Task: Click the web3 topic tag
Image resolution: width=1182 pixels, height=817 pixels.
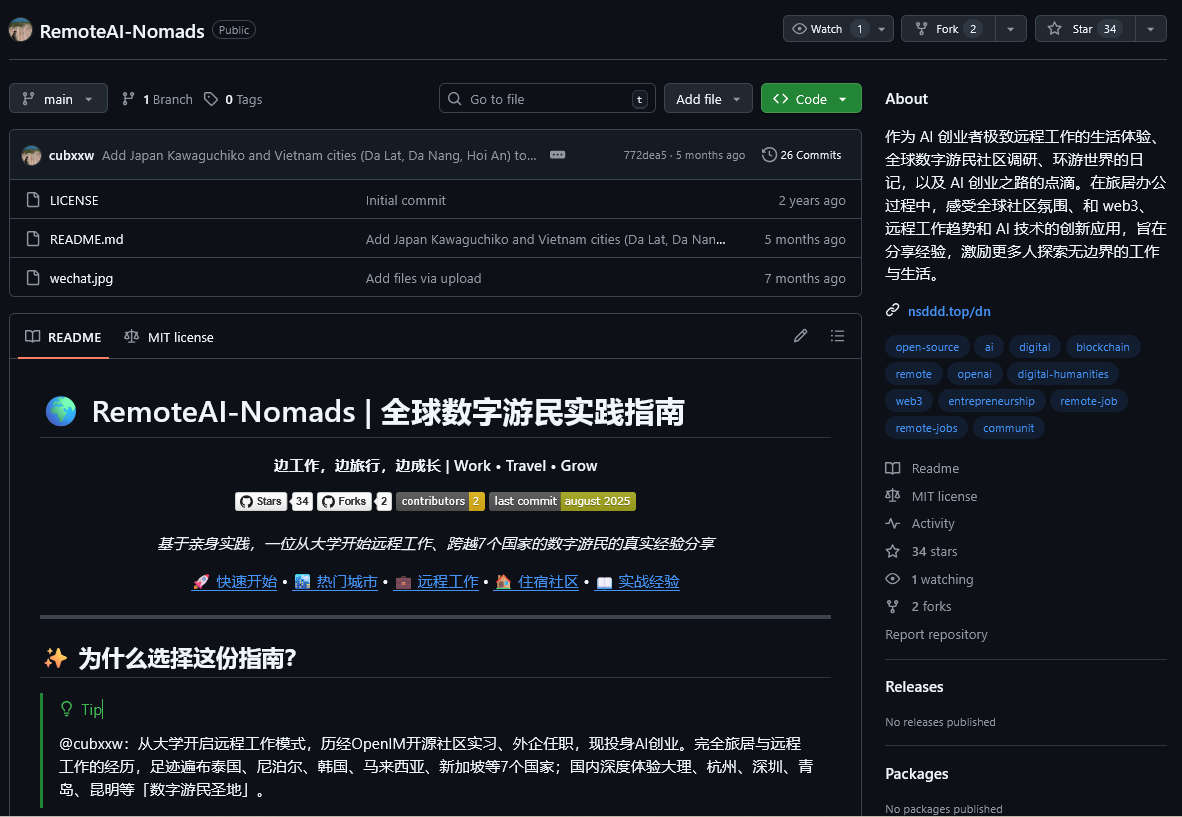Action: tap(909, 402)
